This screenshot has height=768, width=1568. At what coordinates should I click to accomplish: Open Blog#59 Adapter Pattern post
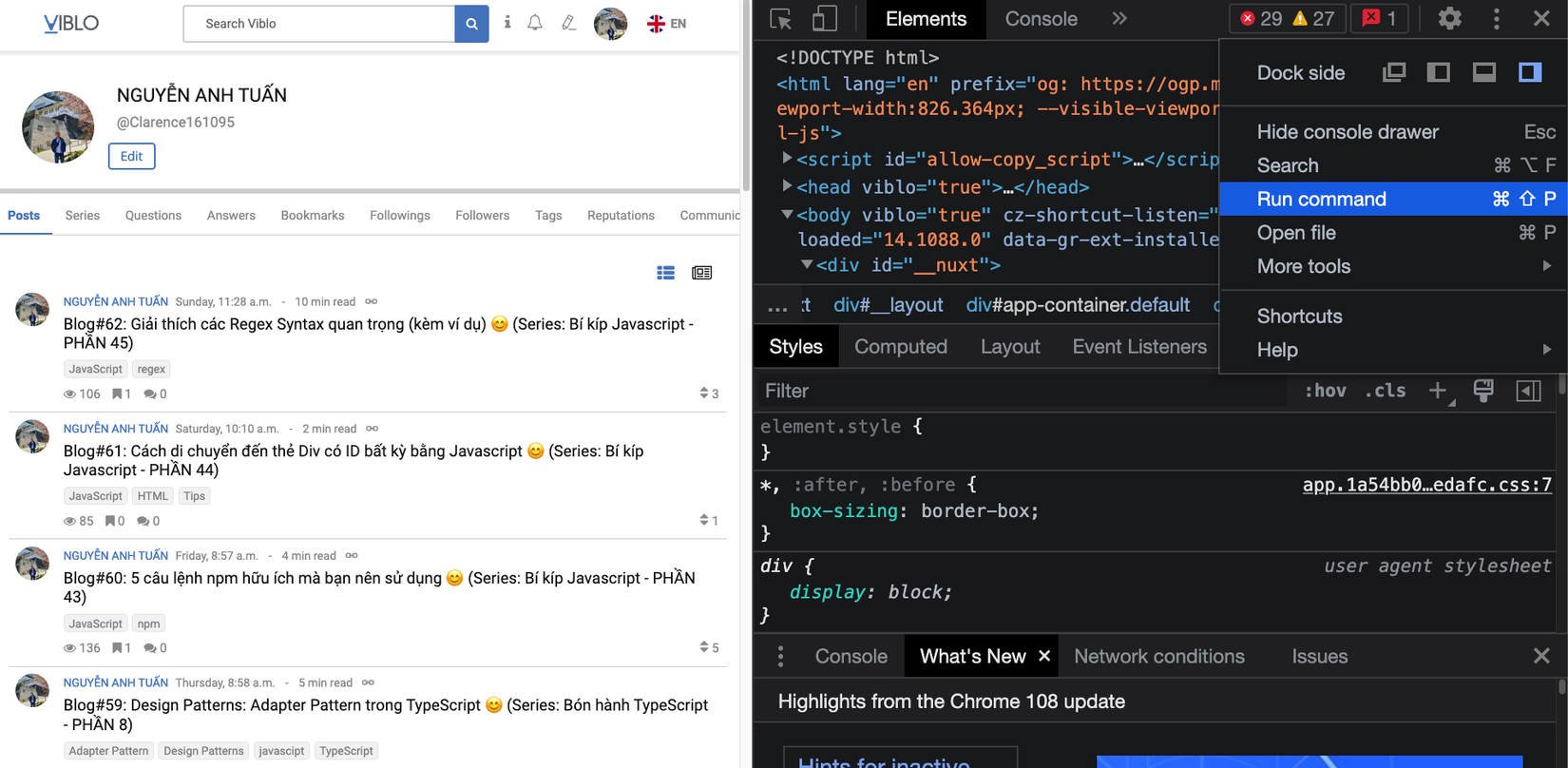386,715
